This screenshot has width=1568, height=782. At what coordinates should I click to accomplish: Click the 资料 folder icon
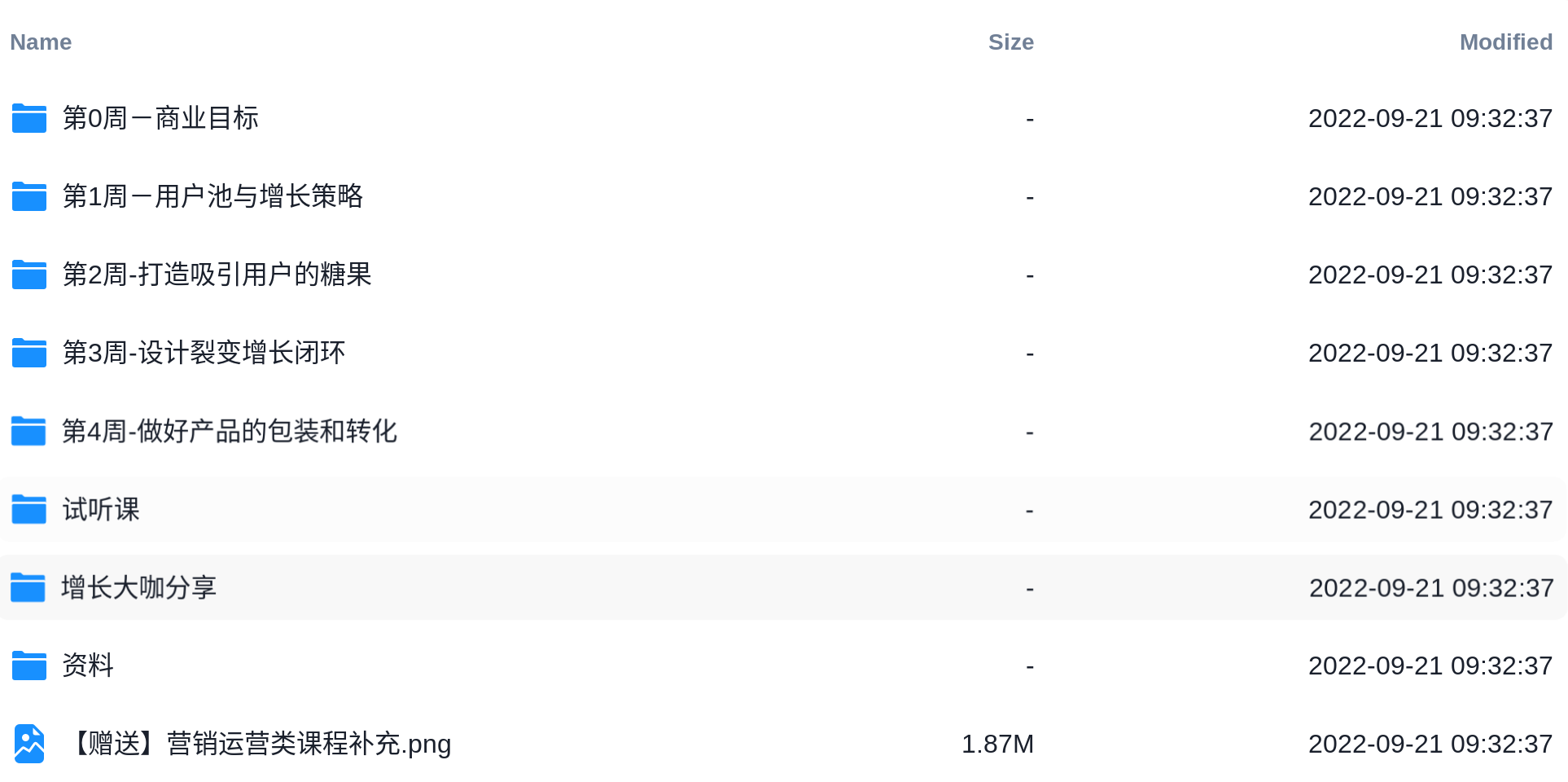coord(29,666)
